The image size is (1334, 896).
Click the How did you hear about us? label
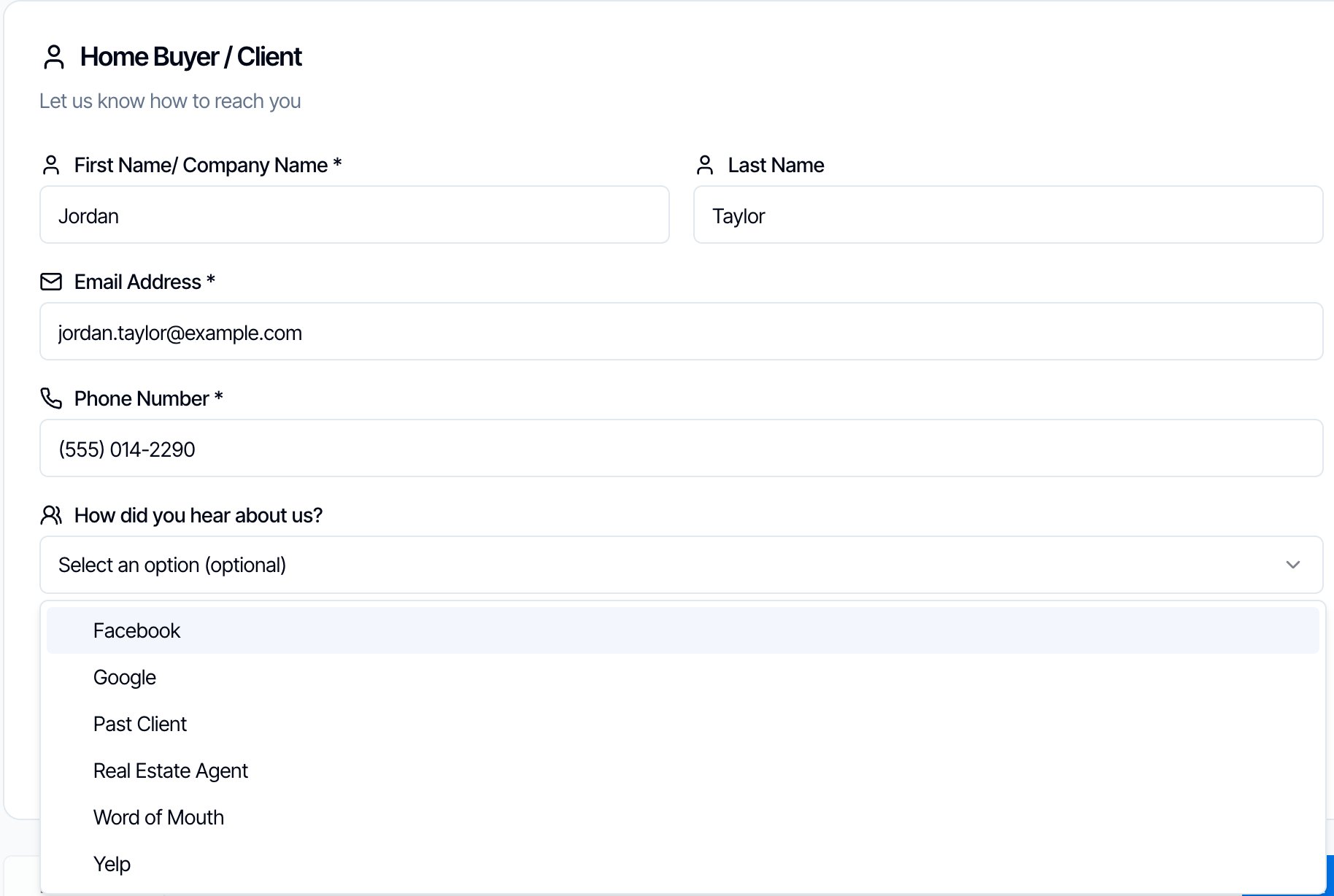click(x=198, y=515)
